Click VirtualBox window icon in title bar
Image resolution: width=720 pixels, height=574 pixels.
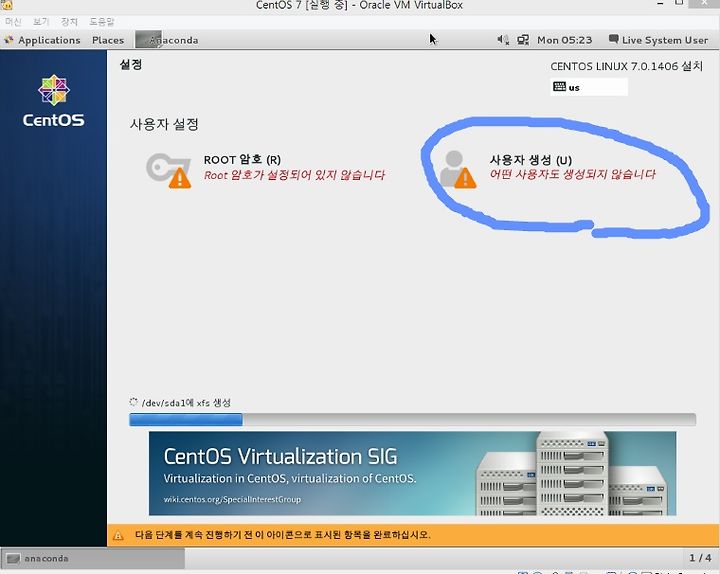tap(6, 5)
